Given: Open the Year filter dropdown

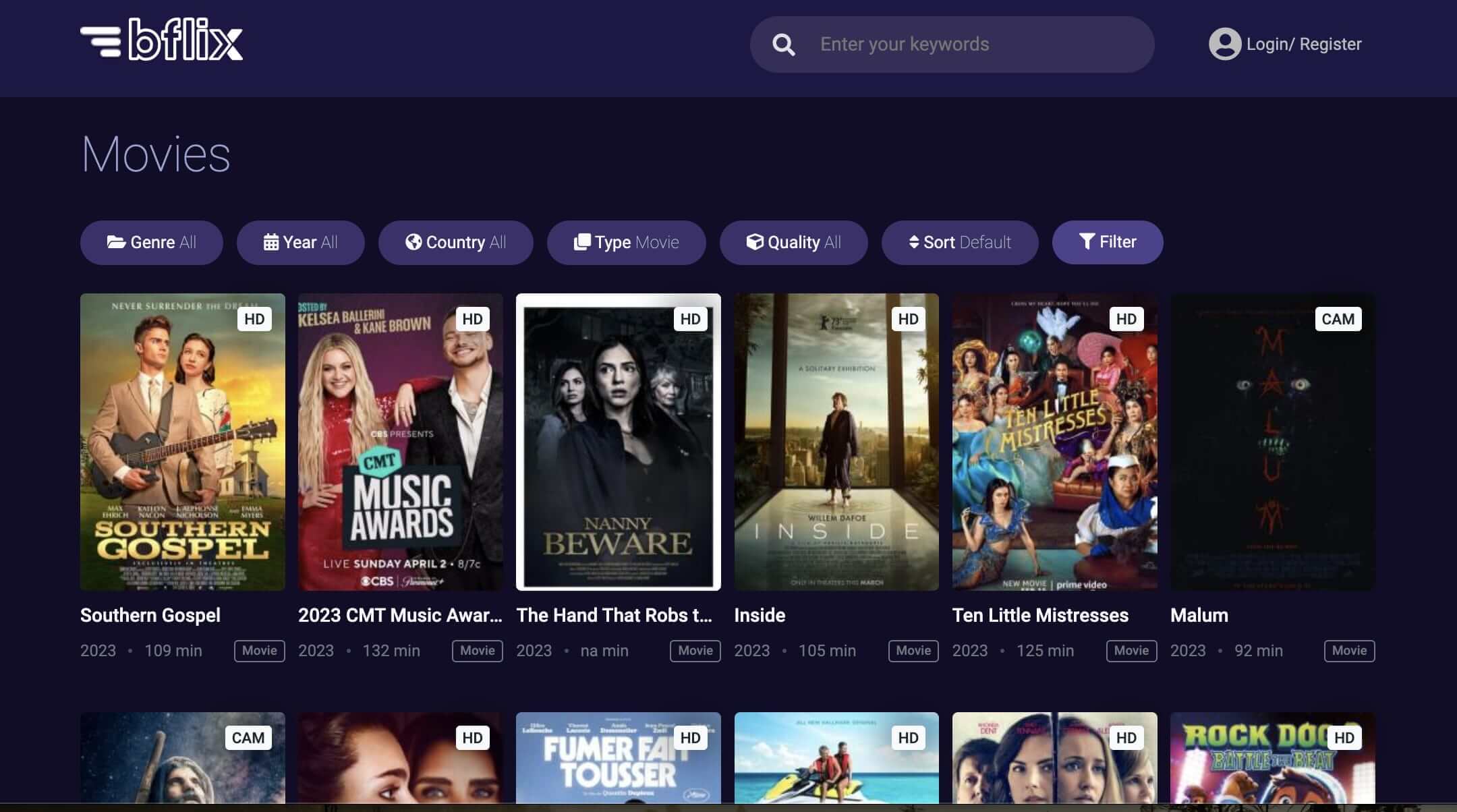Looking at the screenshot, I should click(301, 242).
